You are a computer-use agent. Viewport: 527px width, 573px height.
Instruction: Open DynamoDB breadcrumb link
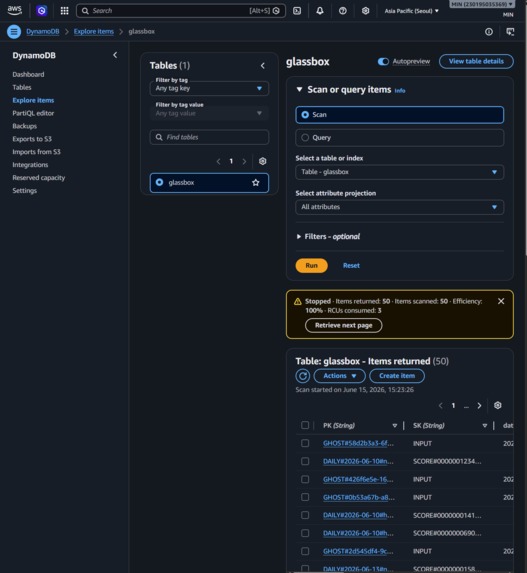[42, 32]
